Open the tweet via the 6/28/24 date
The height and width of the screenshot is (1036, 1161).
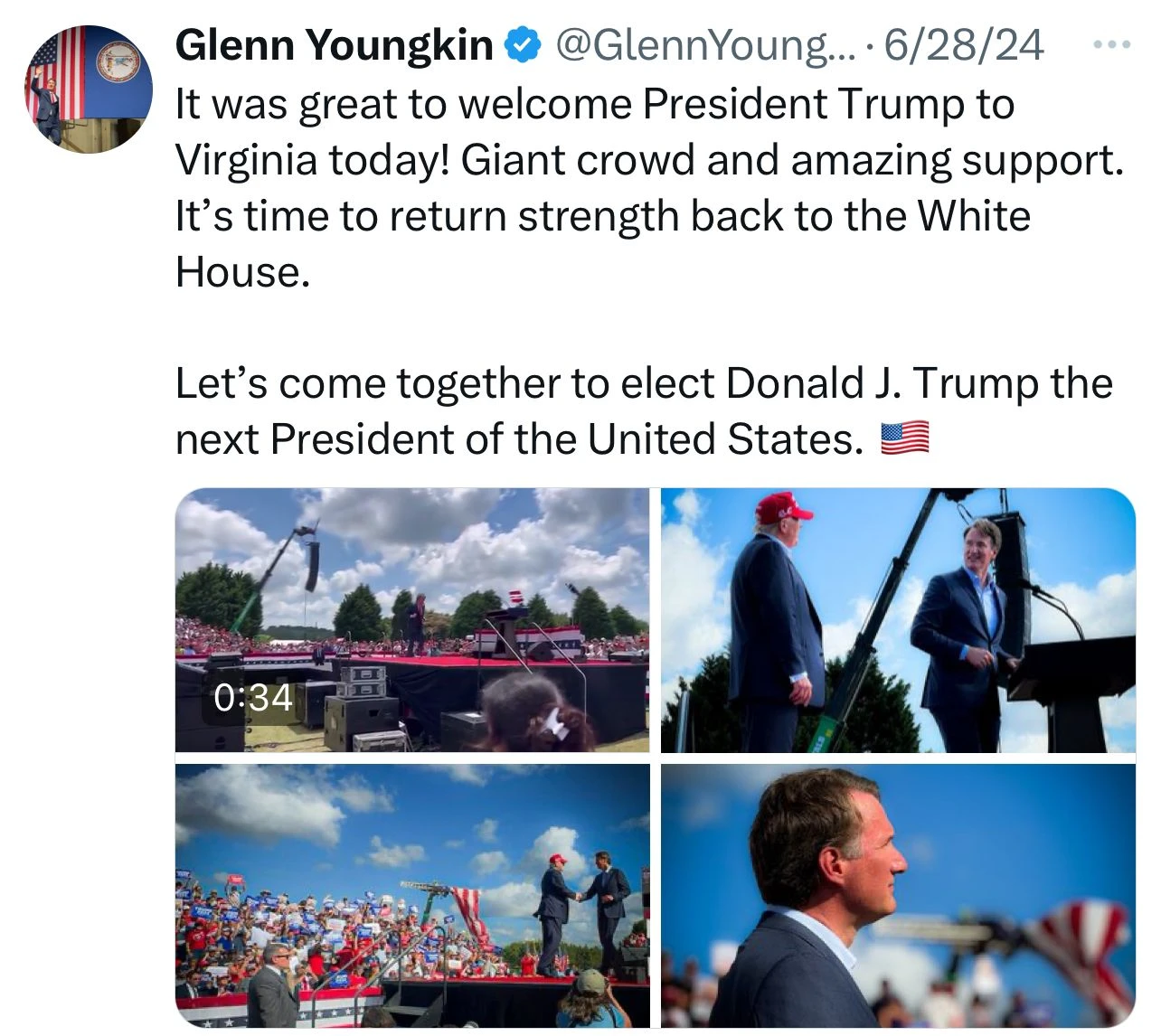963,45
